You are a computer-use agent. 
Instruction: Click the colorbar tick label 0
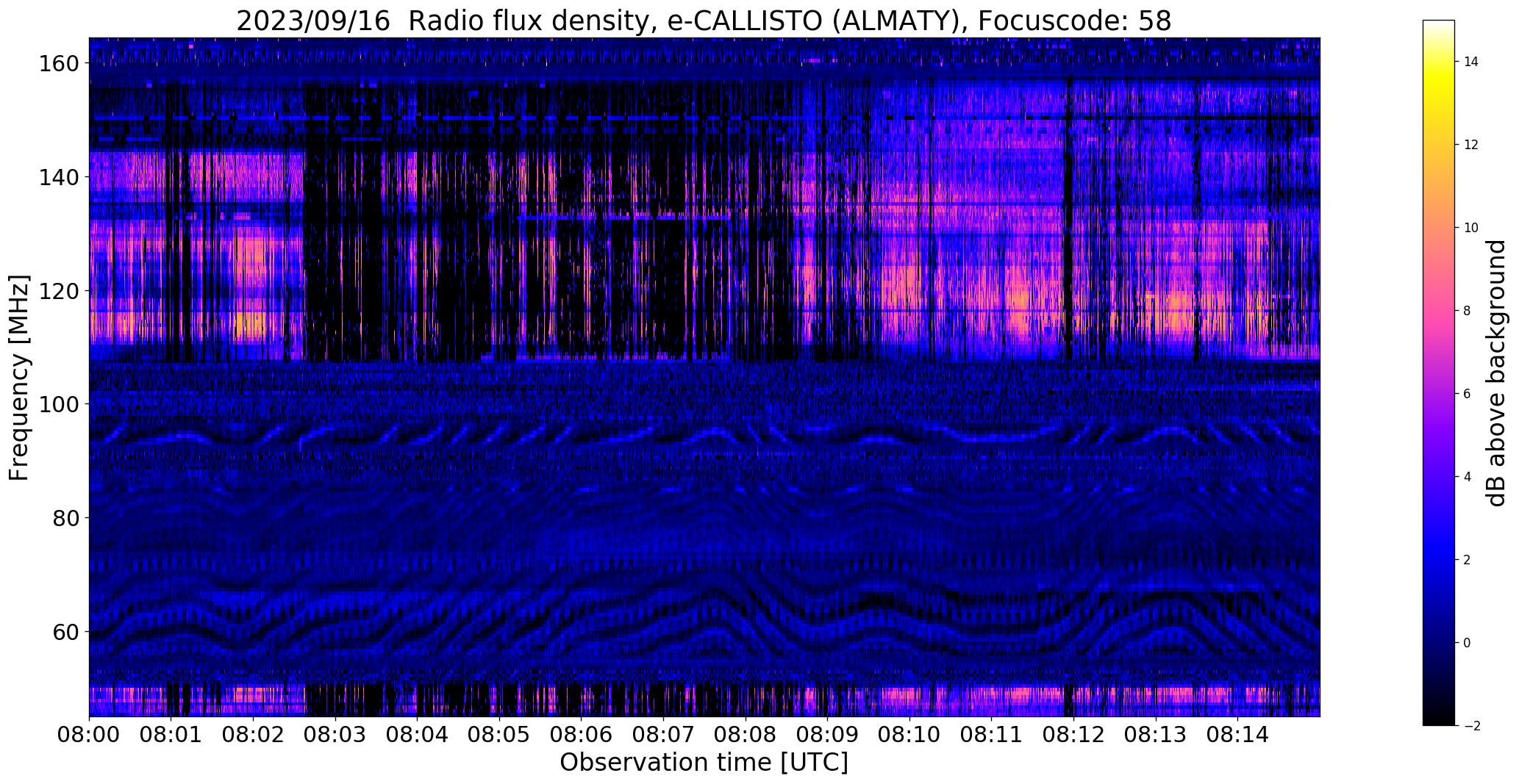click(1467, 643)
